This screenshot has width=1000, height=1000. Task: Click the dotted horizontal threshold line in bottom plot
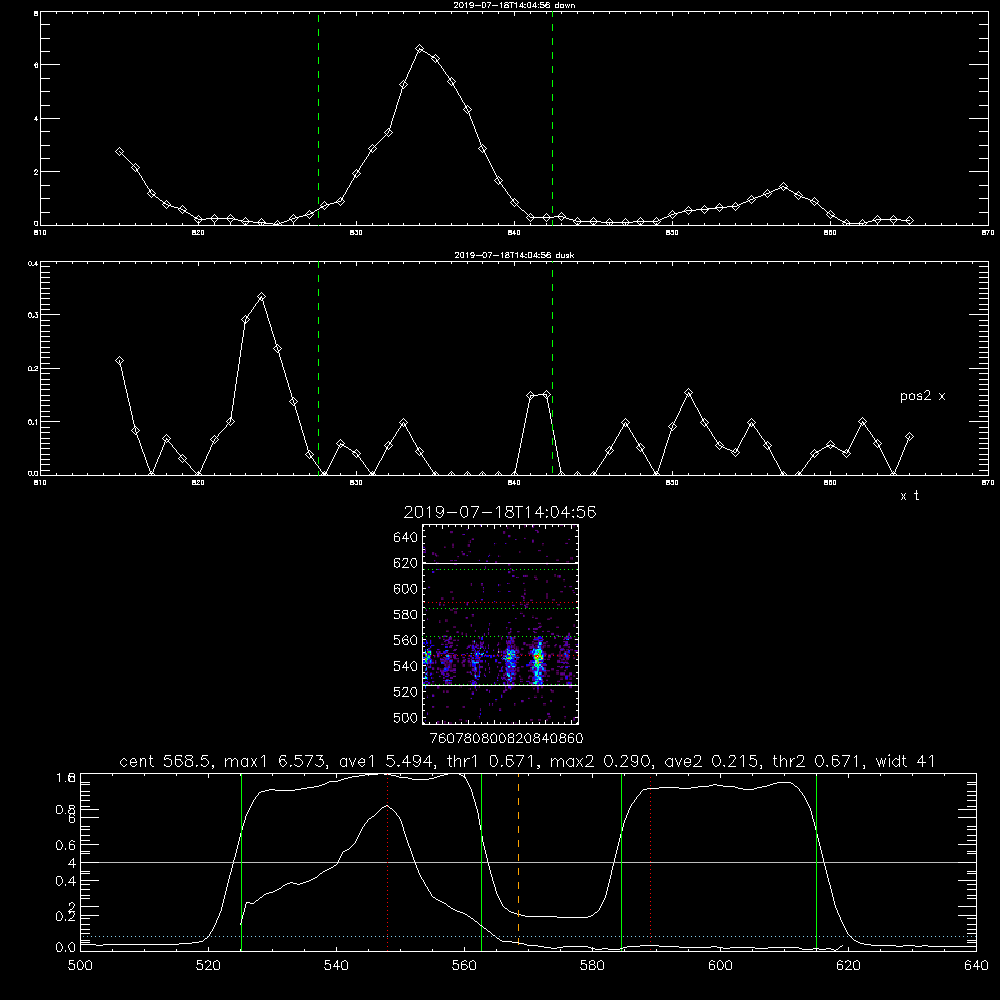(x=528, y=936)
